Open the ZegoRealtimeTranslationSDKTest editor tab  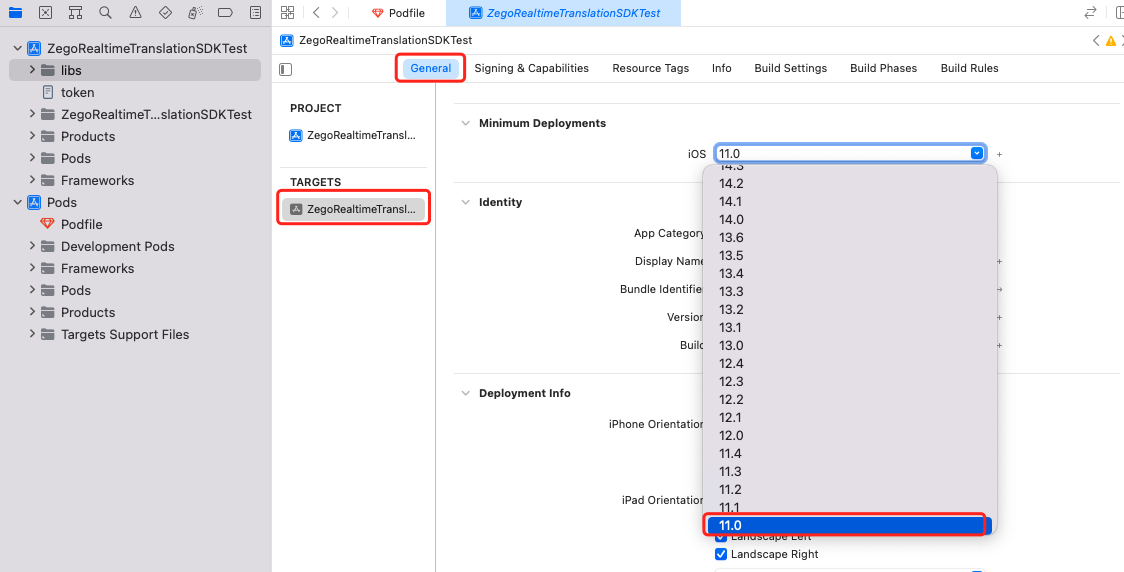click(563, 13)
